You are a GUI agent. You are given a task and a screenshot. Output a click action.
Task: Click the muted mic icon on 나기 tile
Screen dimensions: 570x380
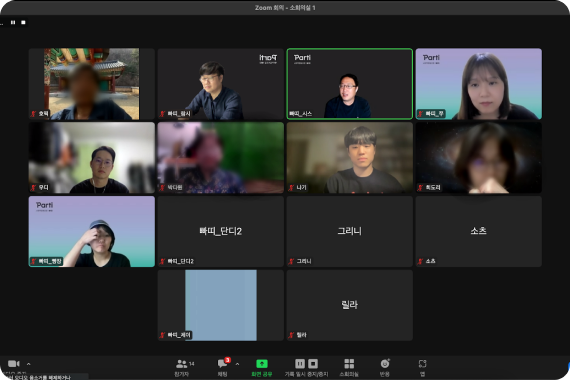pos(291,188)
